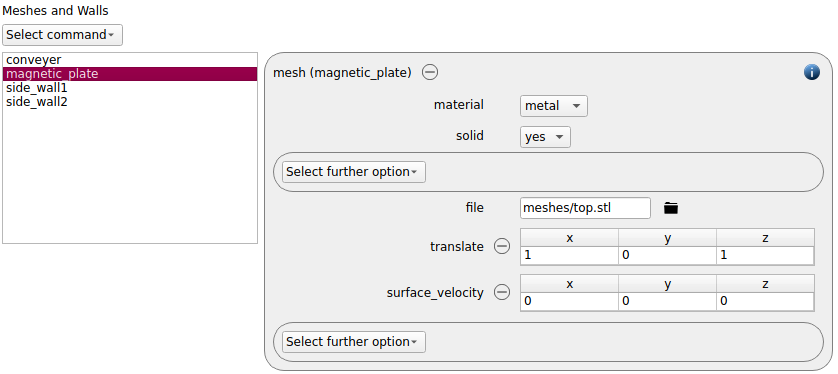Click the translate x value cell
Viewport: 838px width, 374px height.
pyautogui.click(x=570, y=255)
